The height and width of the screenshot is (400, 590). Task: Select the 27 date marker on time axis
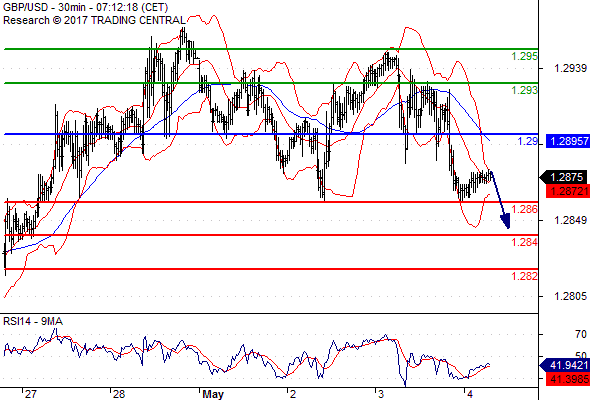(x=30, y=394)
